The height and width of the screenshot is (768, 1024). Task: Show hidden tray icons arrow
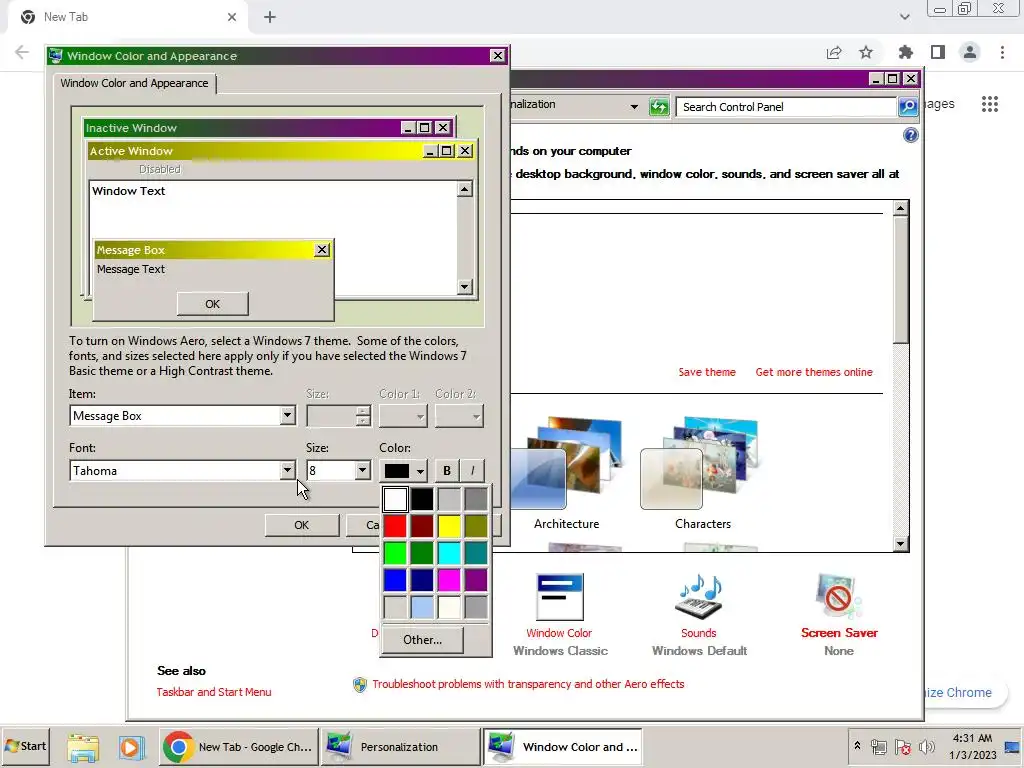pyautogui.click(x=857, y=745)
